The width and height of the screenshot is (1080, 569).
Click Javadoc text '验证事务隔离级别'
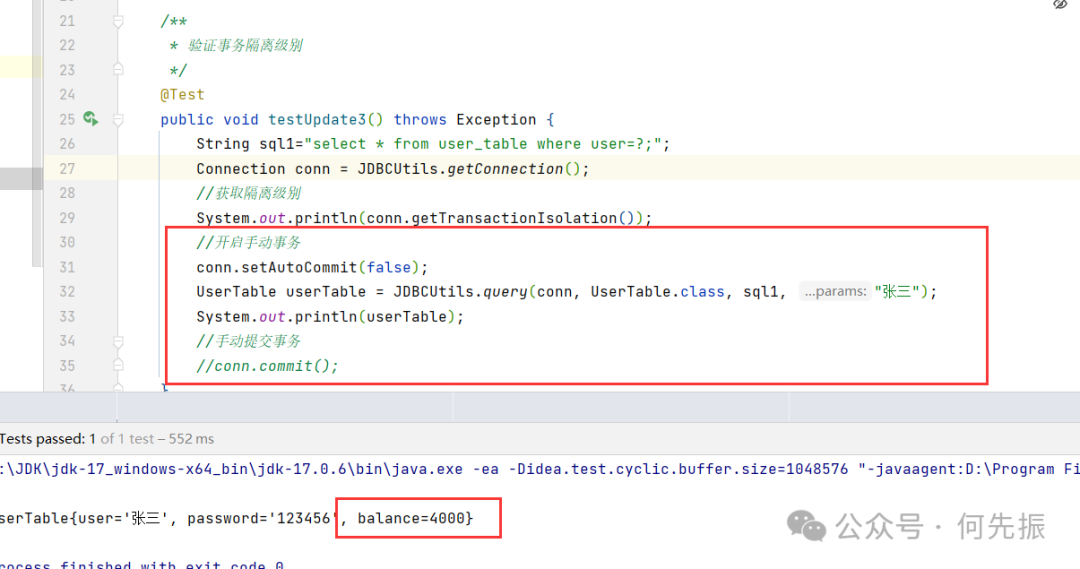[x=245, y=45]
